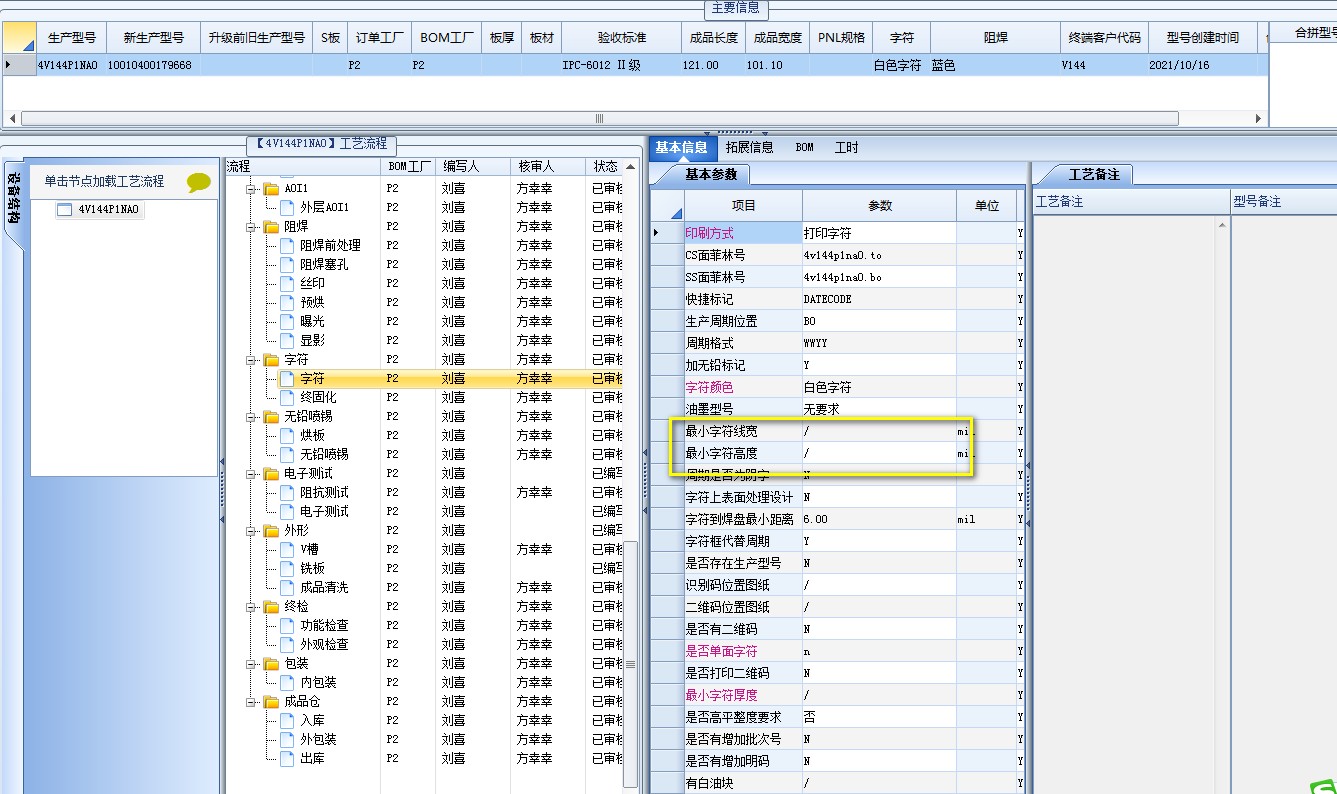The width and height of the screenshot is (1337, 794).
Task: Collapse the 终检 tree group
Action: point(251,607)
